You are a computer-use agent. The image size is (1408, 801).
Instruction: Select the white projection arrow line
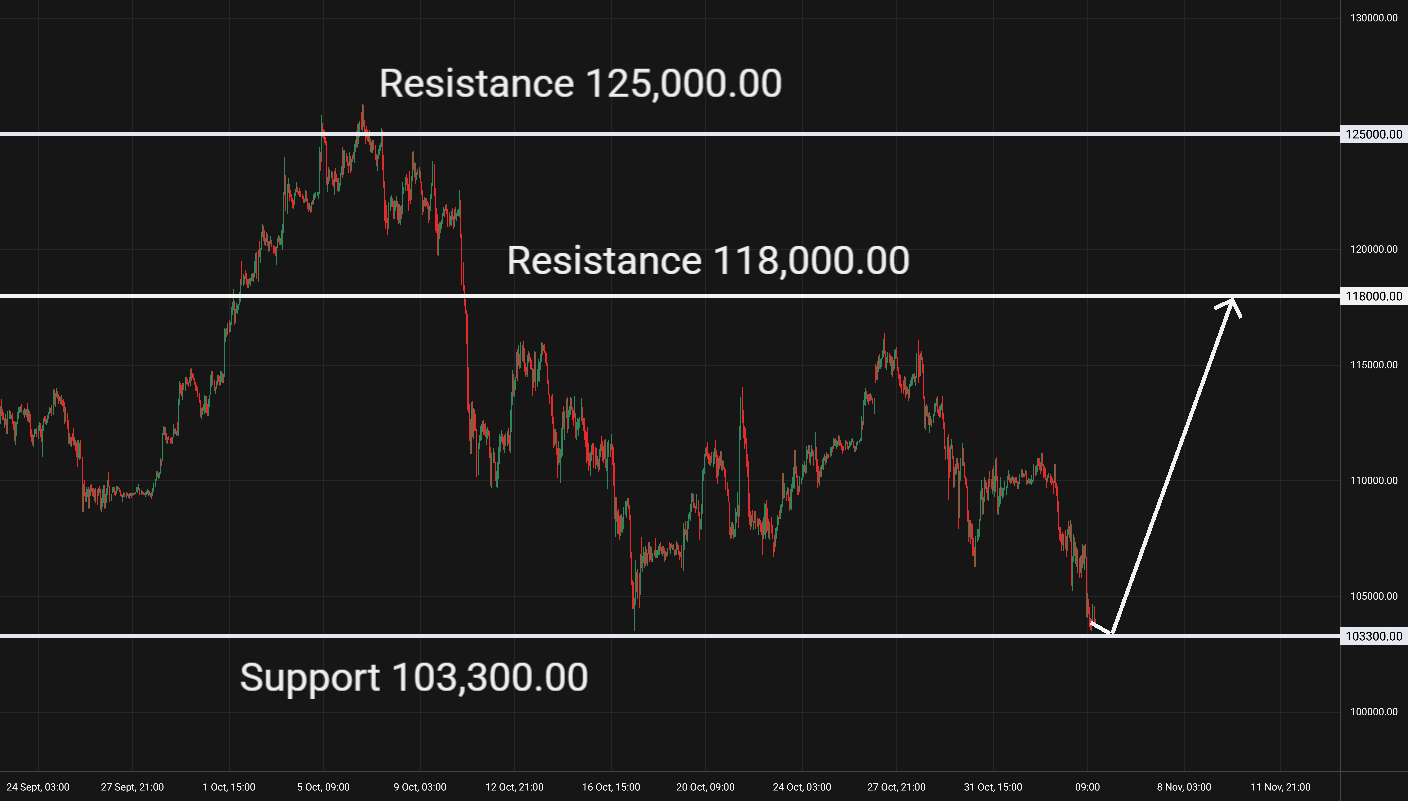coord(1175,466)
